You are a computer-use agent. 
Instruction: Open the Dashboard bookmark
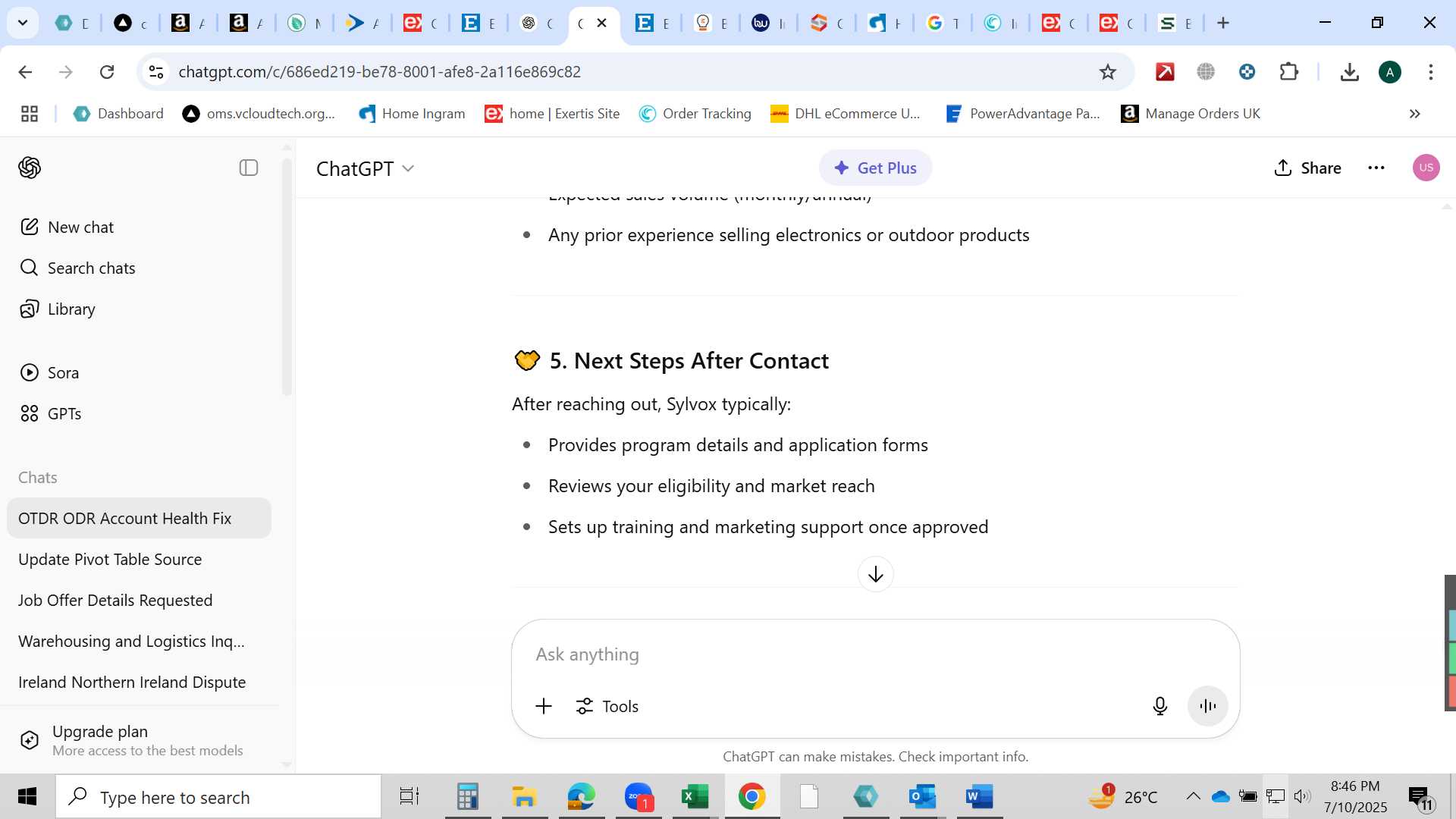[x=118, y=114]
